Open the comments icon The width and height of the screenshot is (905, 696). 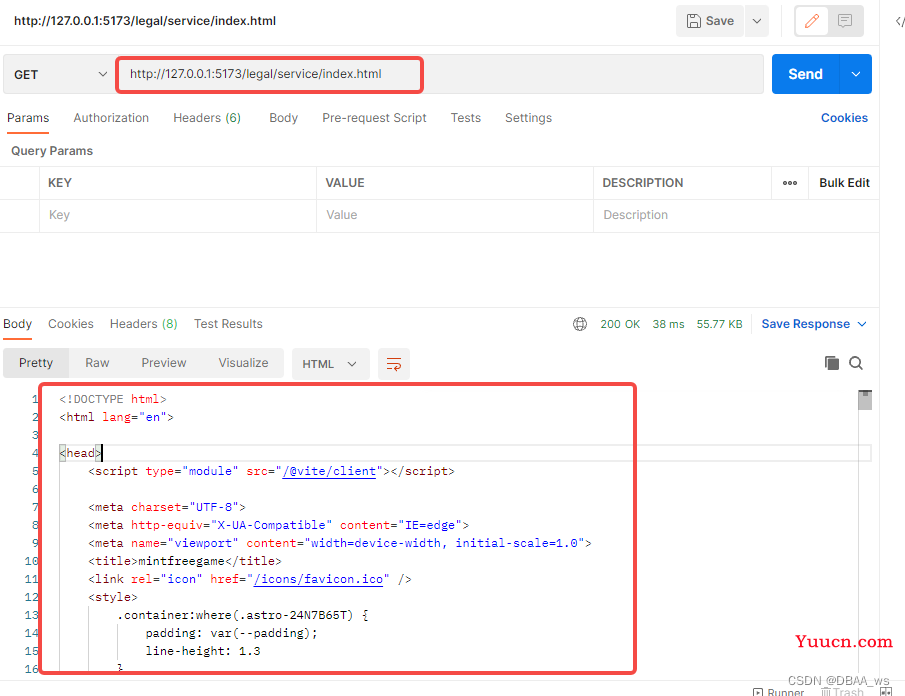(x=845, y=21)
